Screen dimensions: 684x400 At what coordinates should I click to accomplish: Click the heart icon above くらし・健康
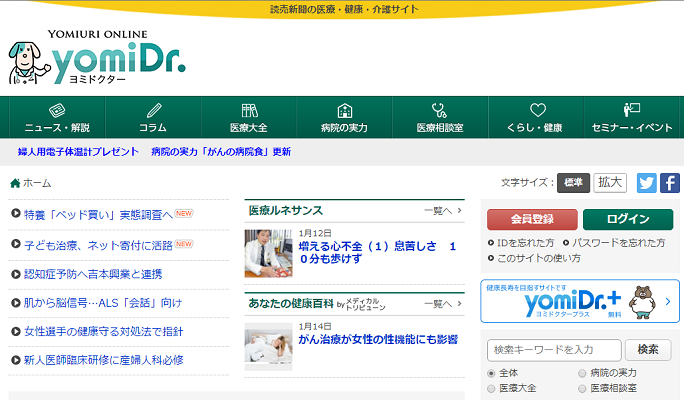point(537,110)
